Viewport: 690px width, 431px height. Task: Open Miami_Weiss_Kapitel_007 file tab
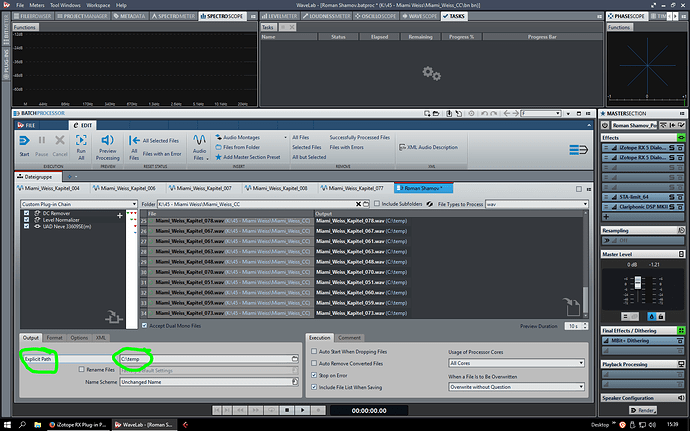204,188
